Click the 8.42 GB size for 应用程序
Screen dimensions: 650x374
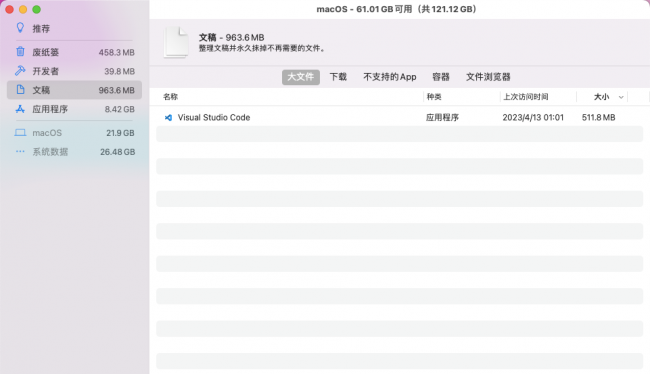coord(119,109)
